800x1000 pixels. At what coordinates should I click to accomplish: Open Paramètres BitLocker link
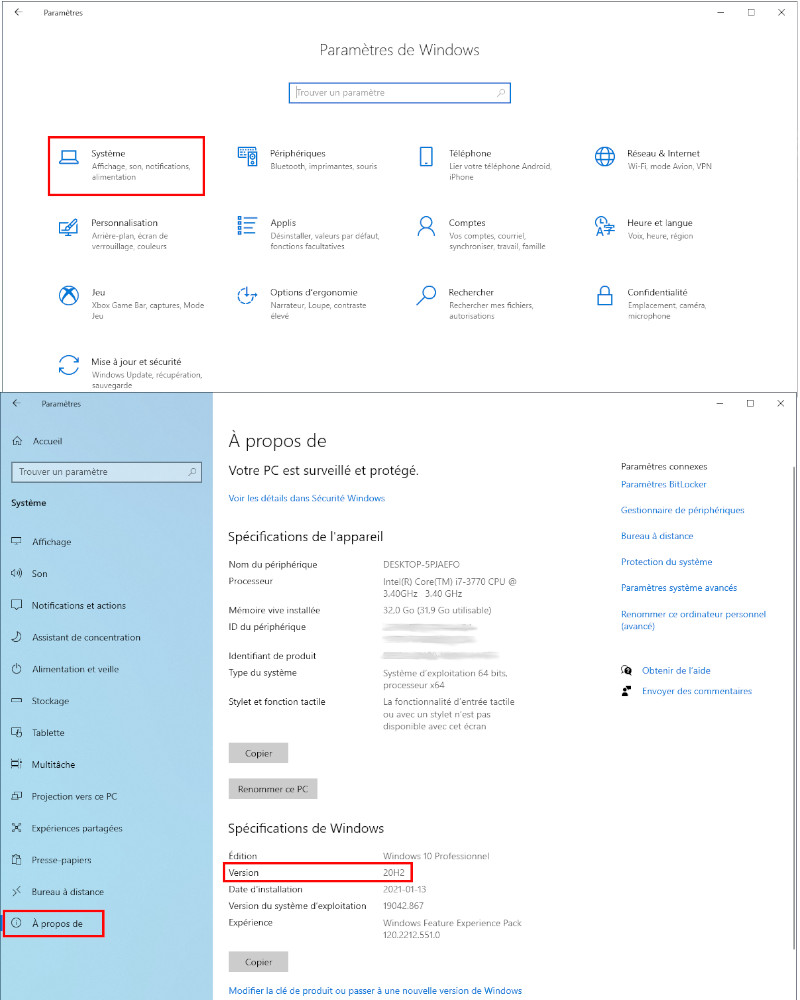(x=663, y=484)
